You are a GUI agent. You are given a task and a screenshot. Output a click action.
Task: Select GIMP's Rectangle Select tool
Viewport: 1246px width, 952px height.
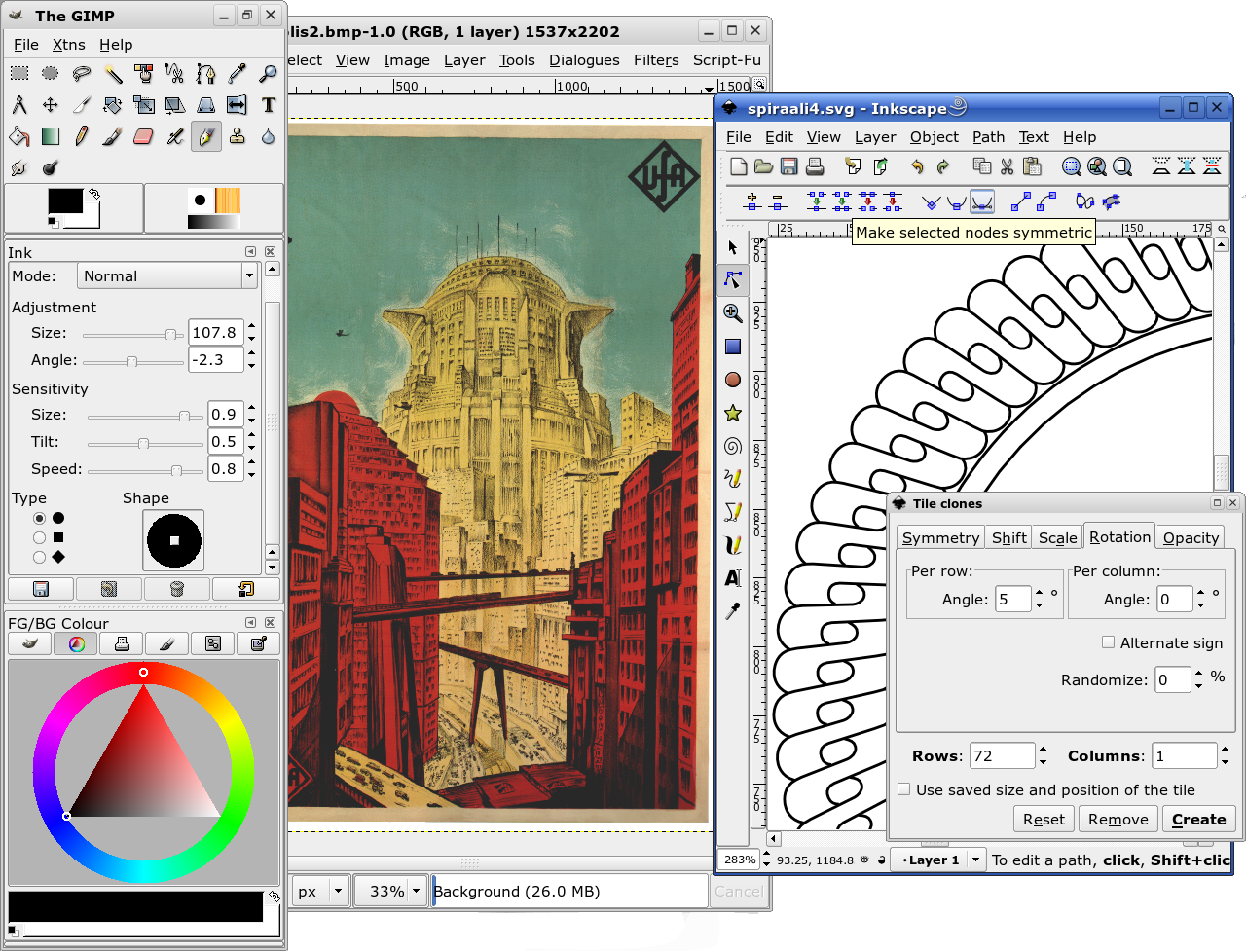point(19,73)
